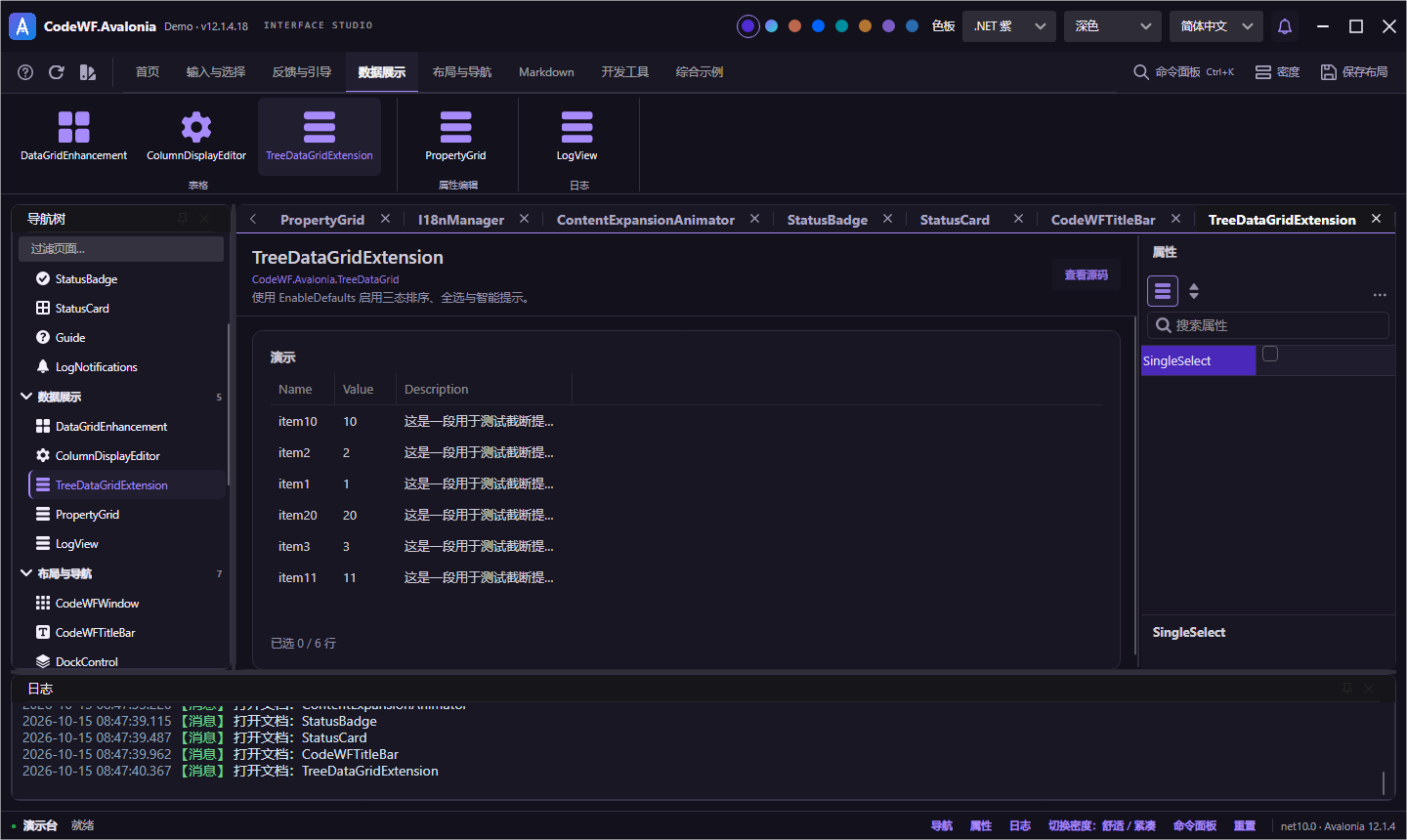Open PropertyGrid ribbon icon
The width and height of the screenshot is (1407, 840).
455,137
